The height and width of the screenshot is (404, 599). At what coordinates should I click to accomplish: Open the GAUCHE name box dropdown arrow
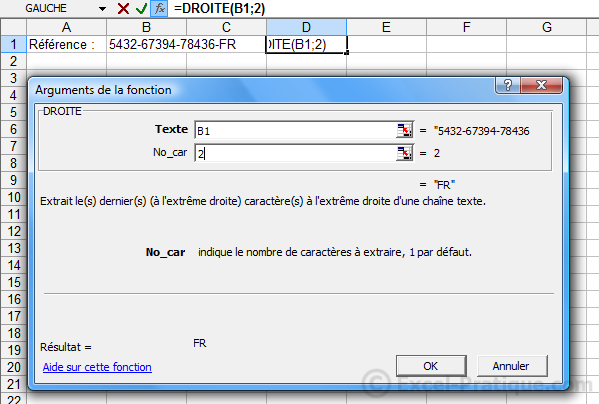pyautogui.click(x=102, y=8)
